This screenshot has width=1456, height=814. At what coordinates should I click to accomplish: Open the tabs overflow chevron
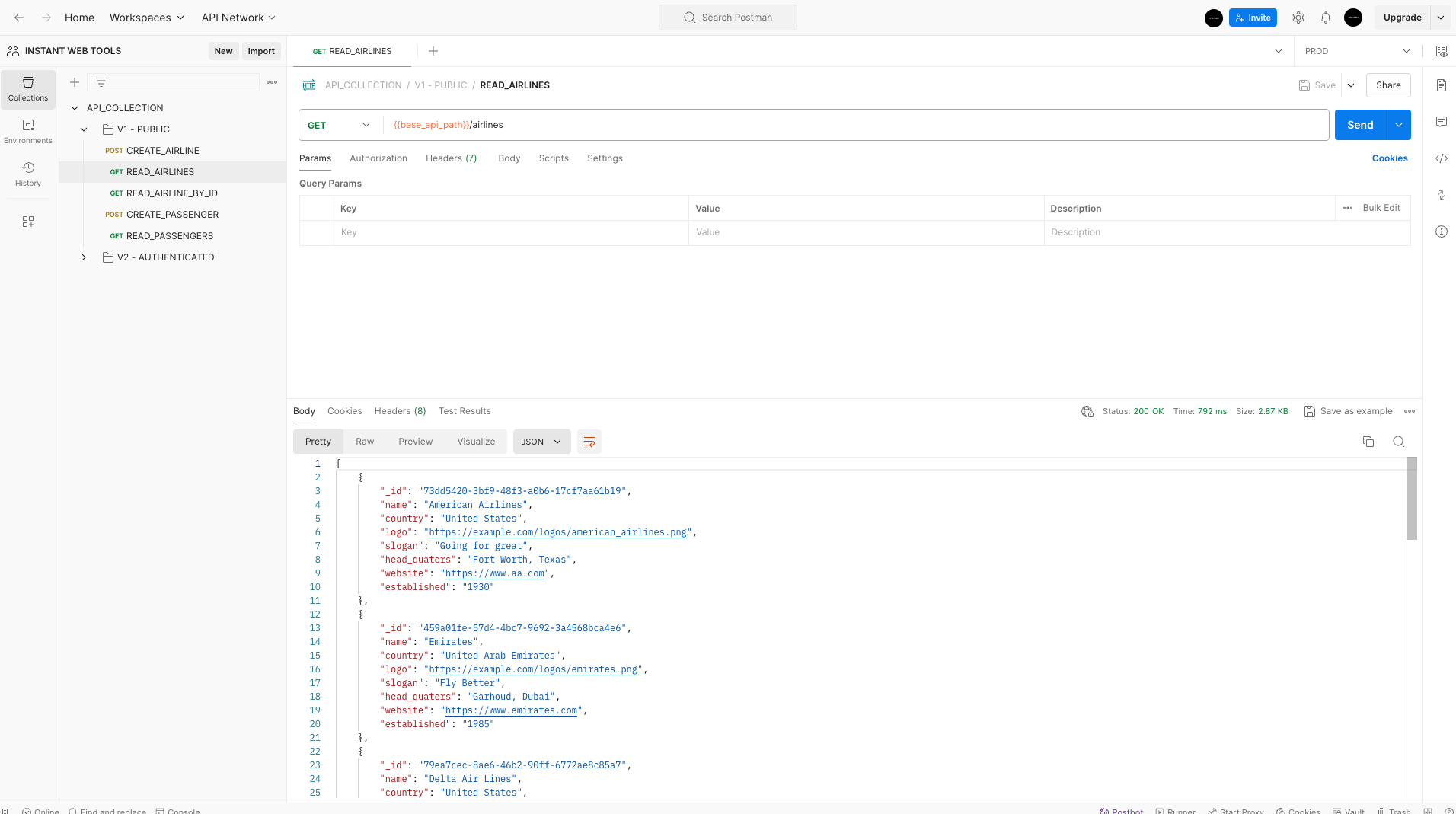pyautogui.click(x=1279, y=51)
